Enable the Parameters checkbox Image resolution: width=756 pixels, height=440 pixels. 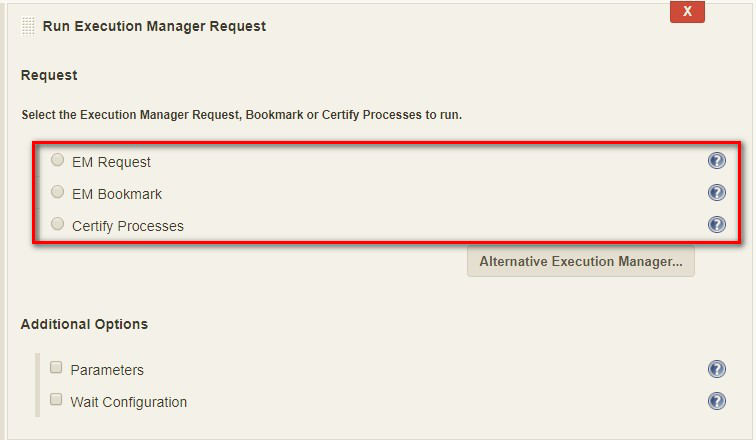pyautogui.click(x=56, y=367)
